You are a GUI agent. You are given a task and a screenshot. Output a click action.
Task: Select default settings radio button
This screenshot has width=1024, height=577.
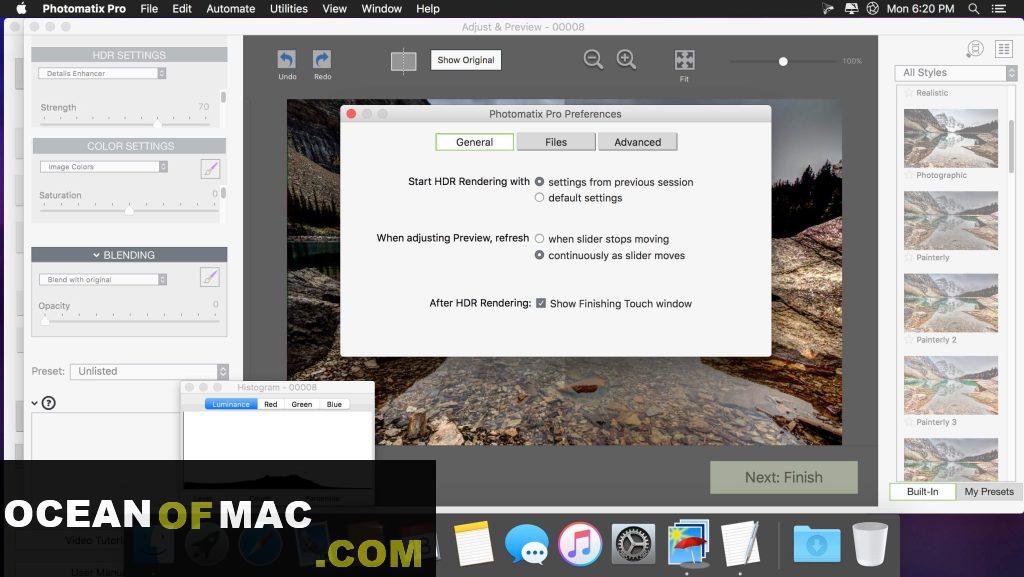coord(539,197)
